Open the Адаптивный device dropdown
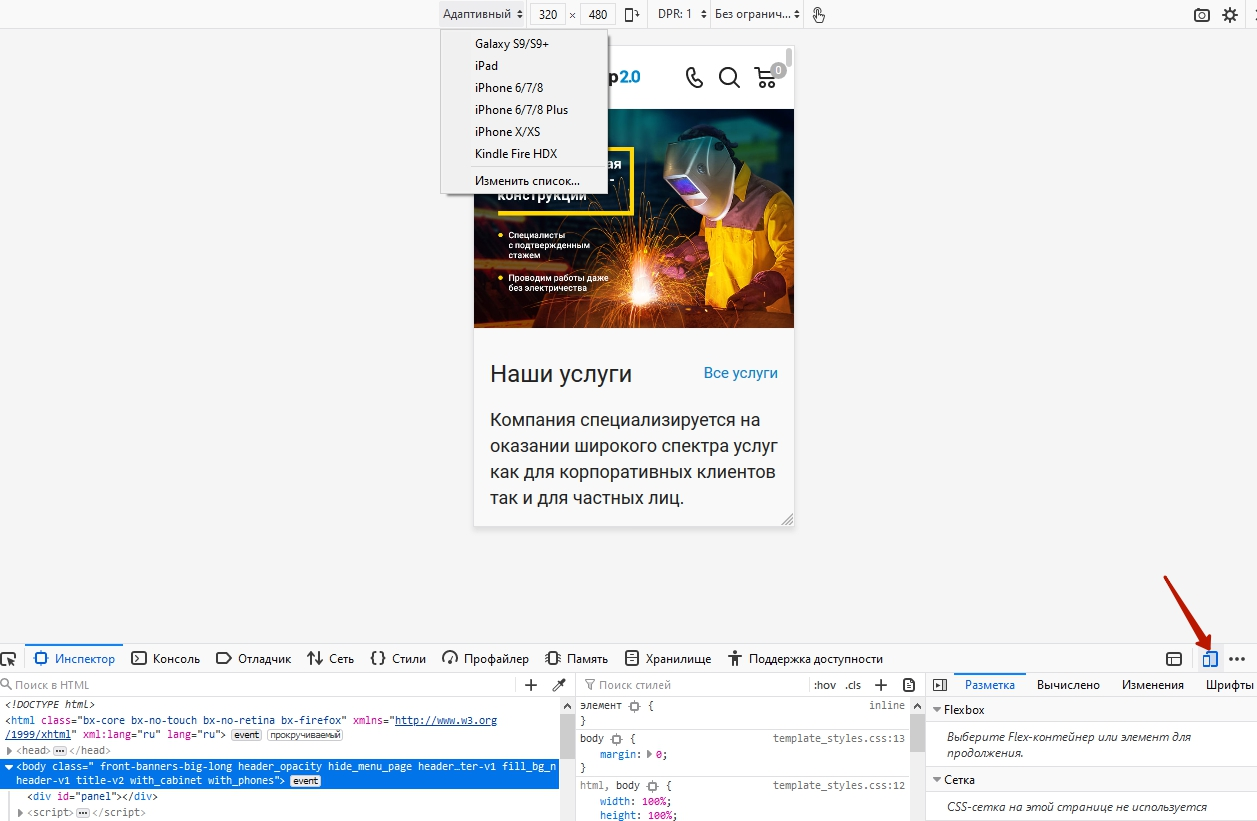Screen dimensions: 1257x821 pos(483,14)
